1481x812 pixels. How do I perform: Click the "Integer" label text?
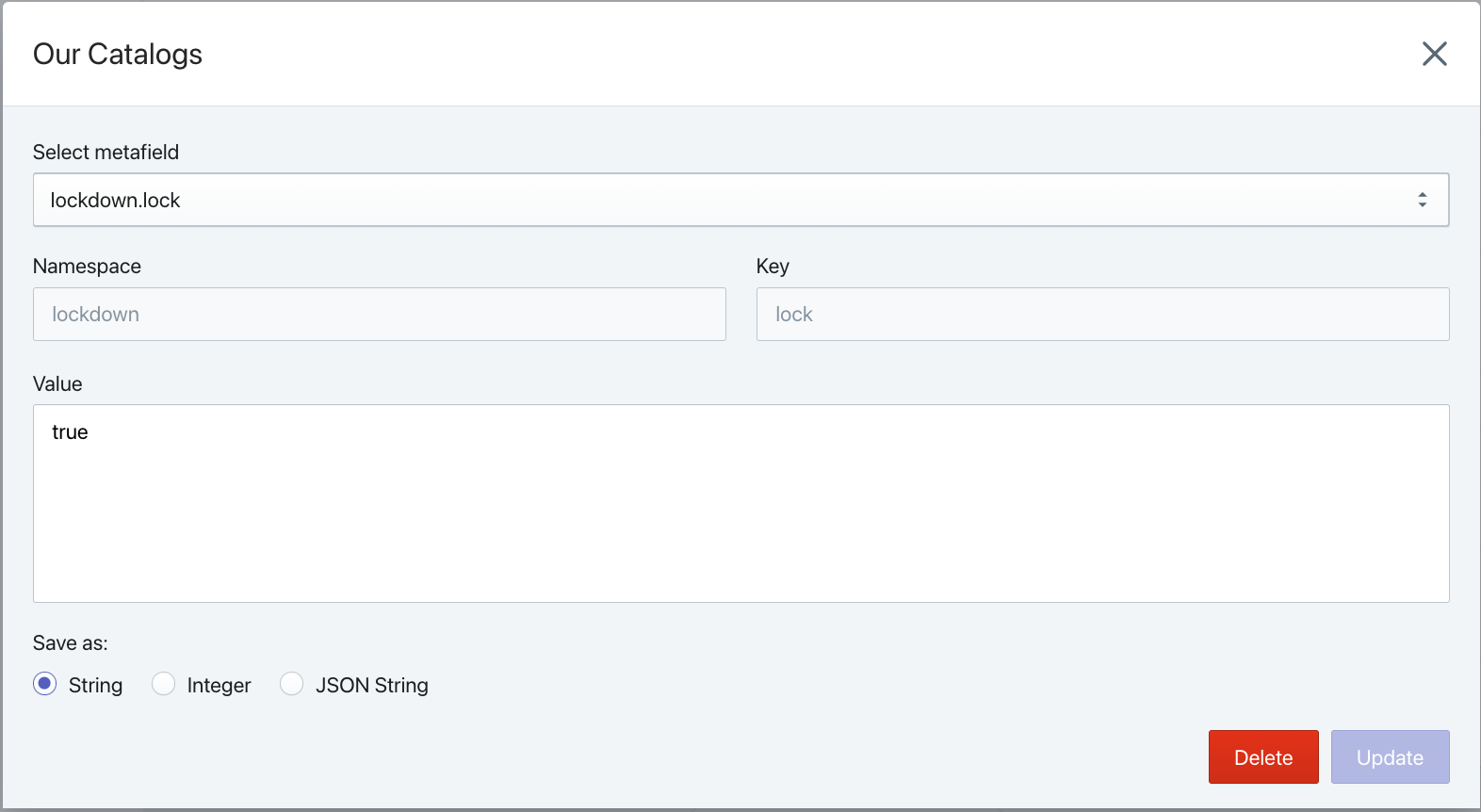[x=219, y=686]
